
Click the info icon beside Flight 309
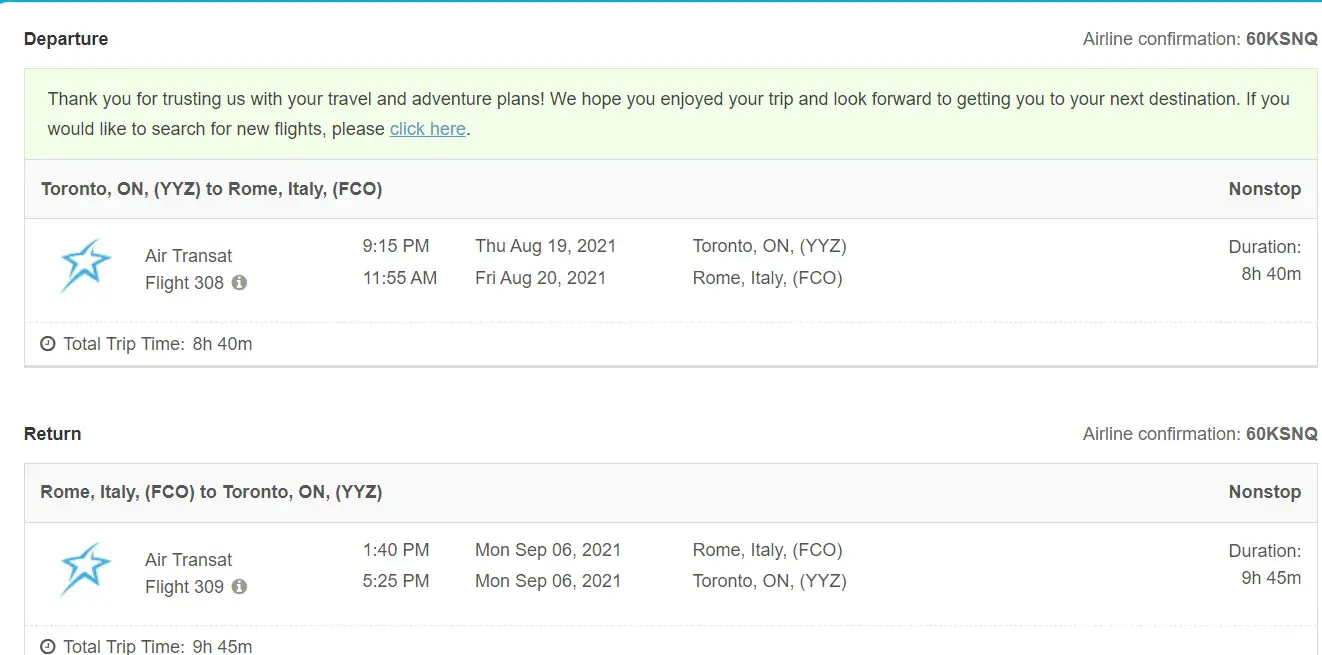pos(239,587)
